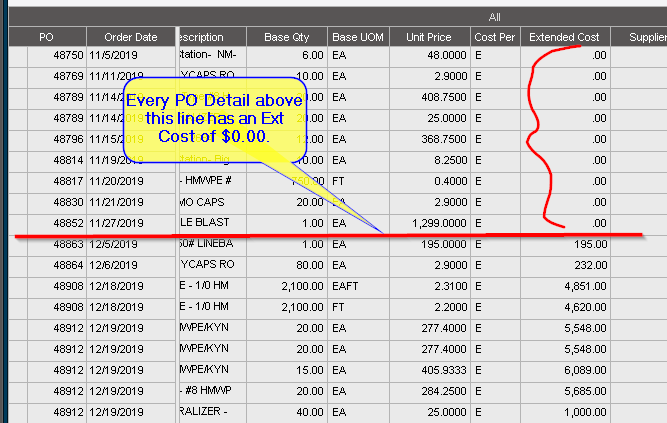Viewport: 667px width, 423px height.
Task: Click order date 12/6/2019 cell
Action: 131,266
